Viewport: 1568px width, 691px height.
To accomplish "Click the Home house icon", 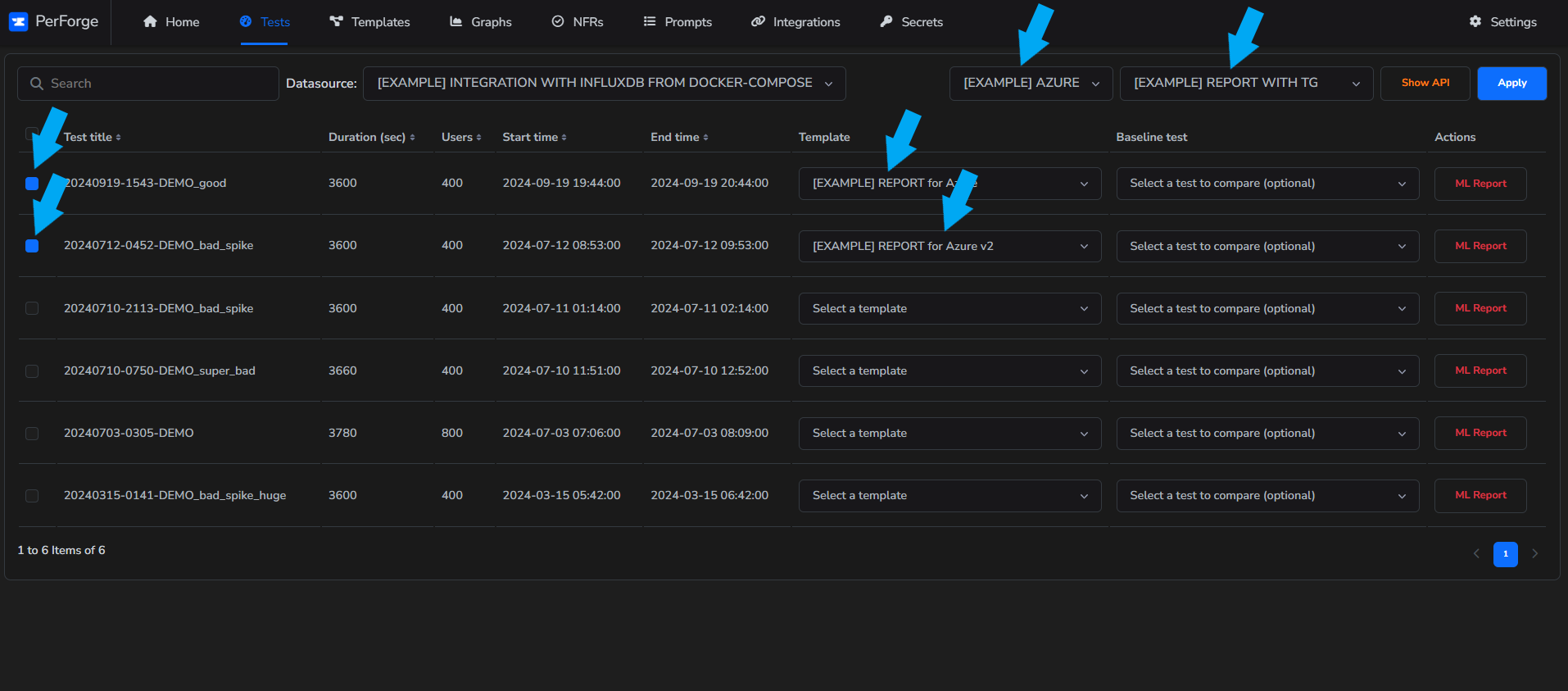I will coord(150,21).
